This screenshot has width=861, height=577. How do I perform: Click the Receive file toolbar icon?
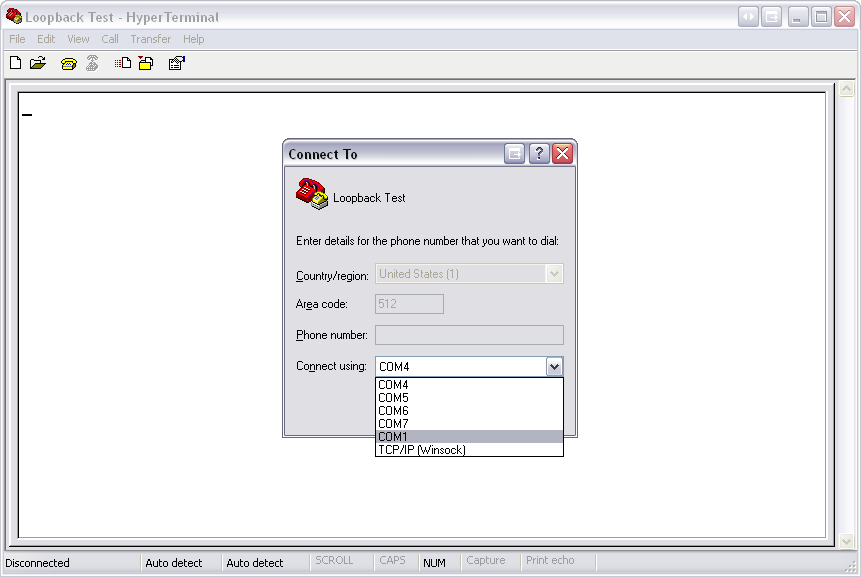[146, 63]
